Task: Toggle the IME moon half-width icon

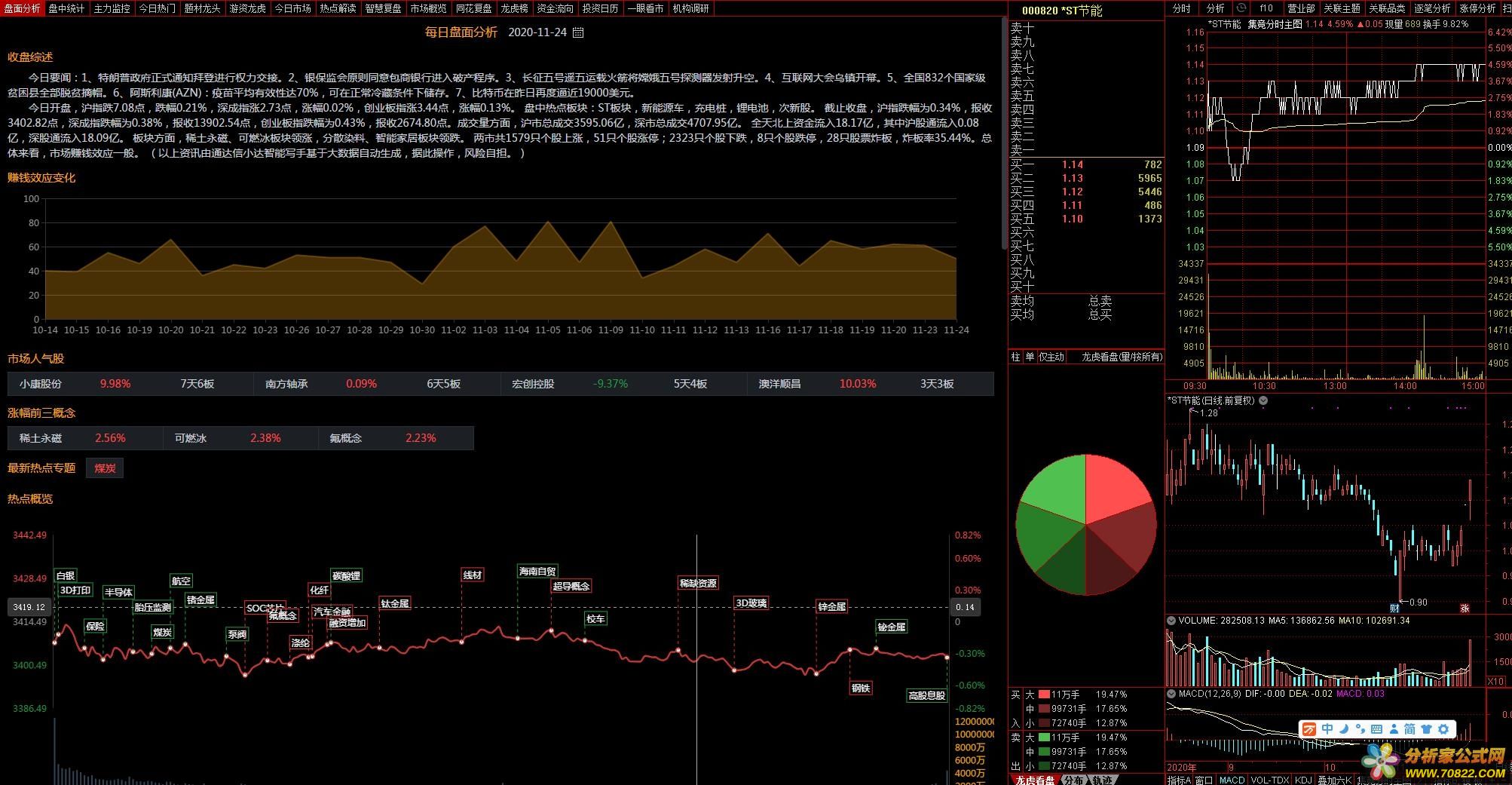Action: [x=1343, y=729]
